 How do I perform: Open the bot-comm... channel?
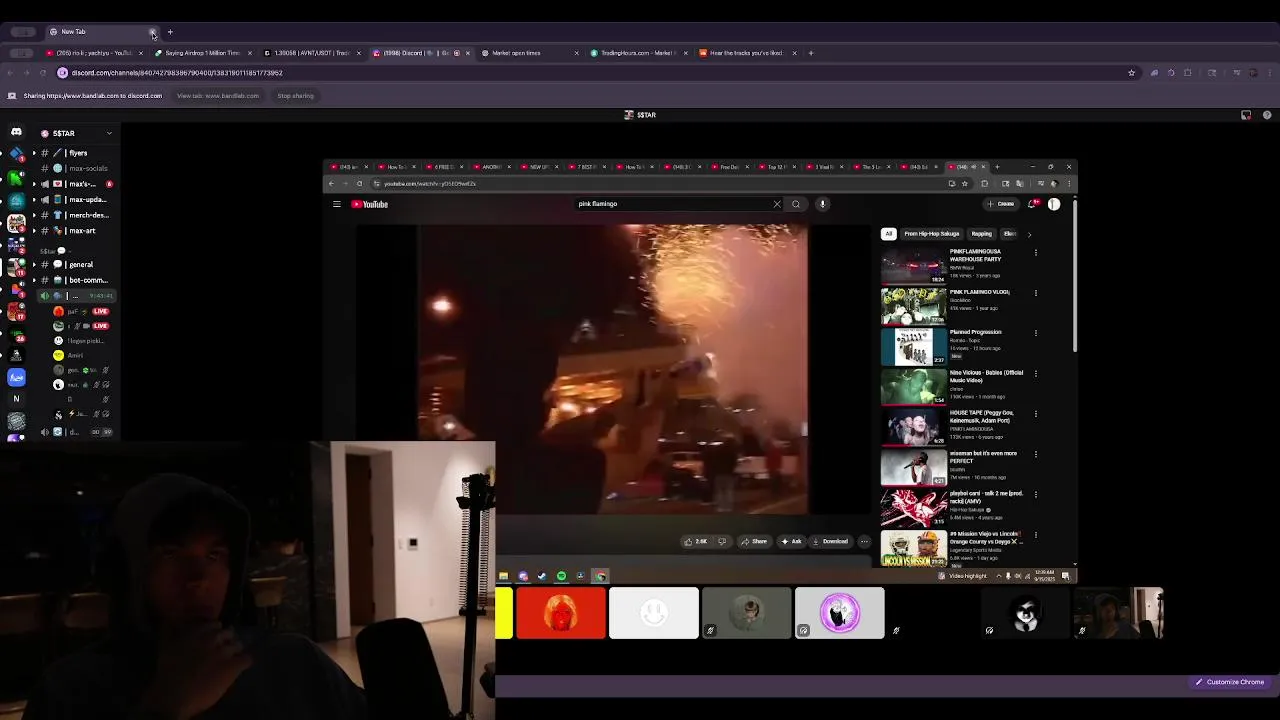pyautogui.click(x=76, y=280)
